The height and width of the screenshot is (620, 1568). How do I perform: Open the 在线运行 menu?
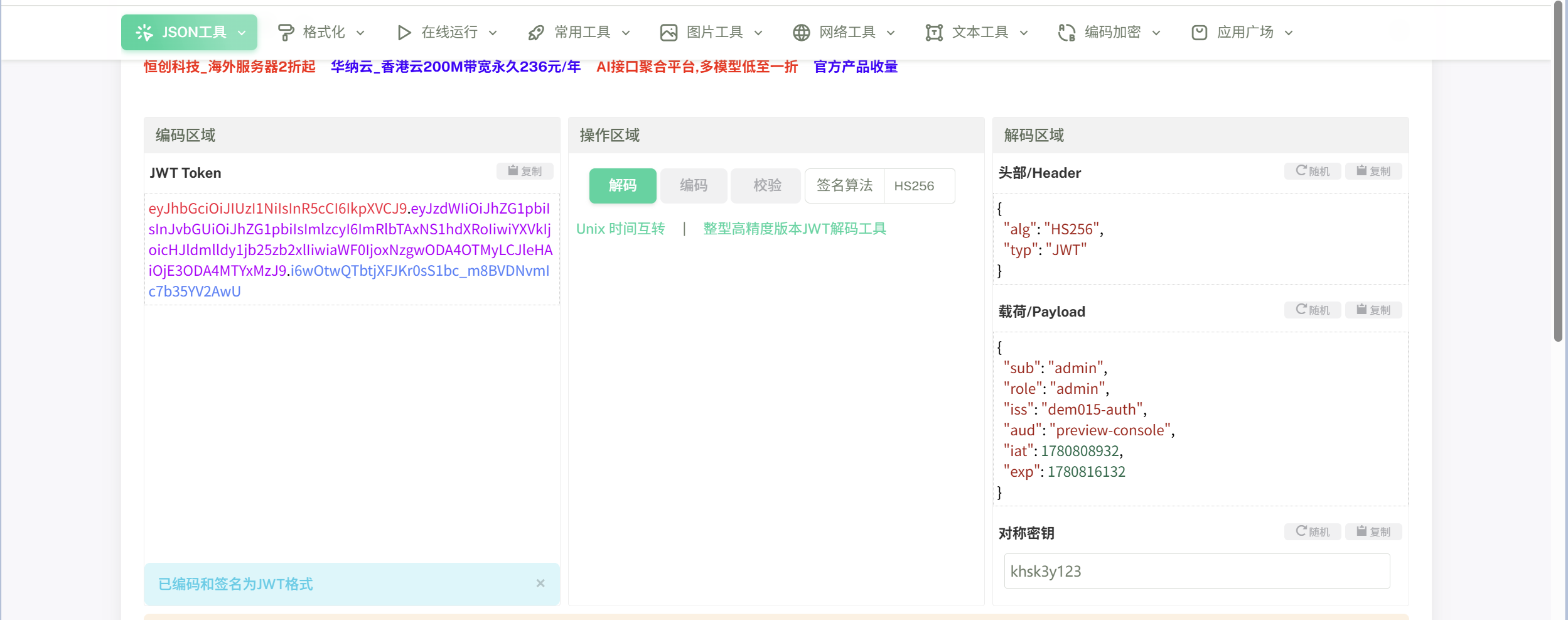448,33
